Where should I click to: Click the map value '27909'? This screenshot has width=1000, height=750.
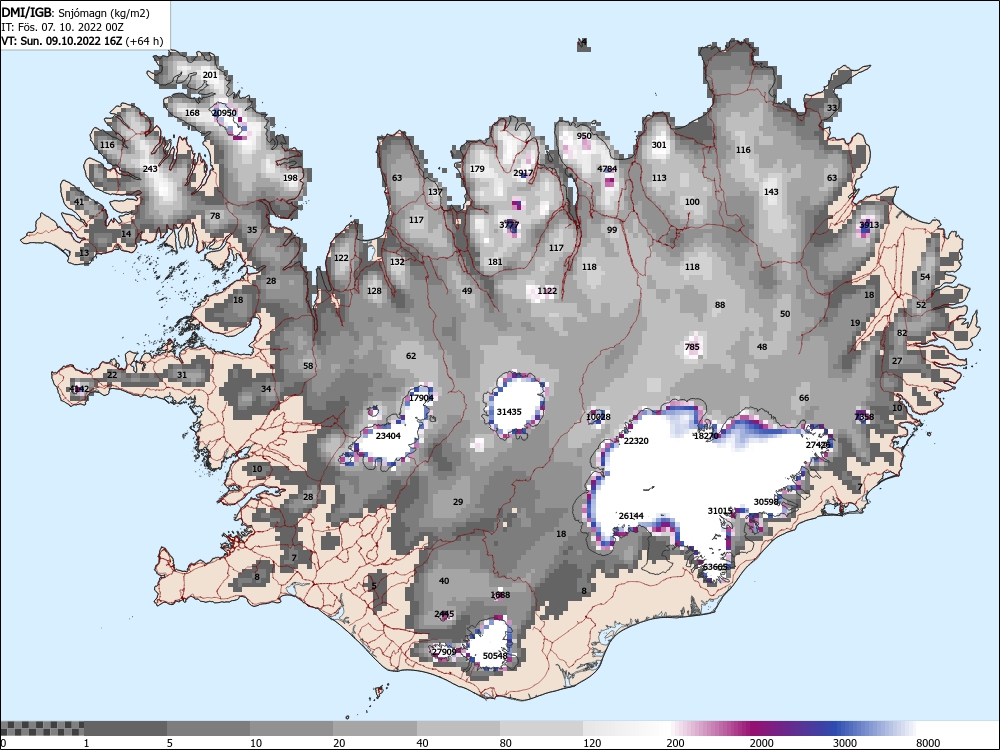click(444, 652)
